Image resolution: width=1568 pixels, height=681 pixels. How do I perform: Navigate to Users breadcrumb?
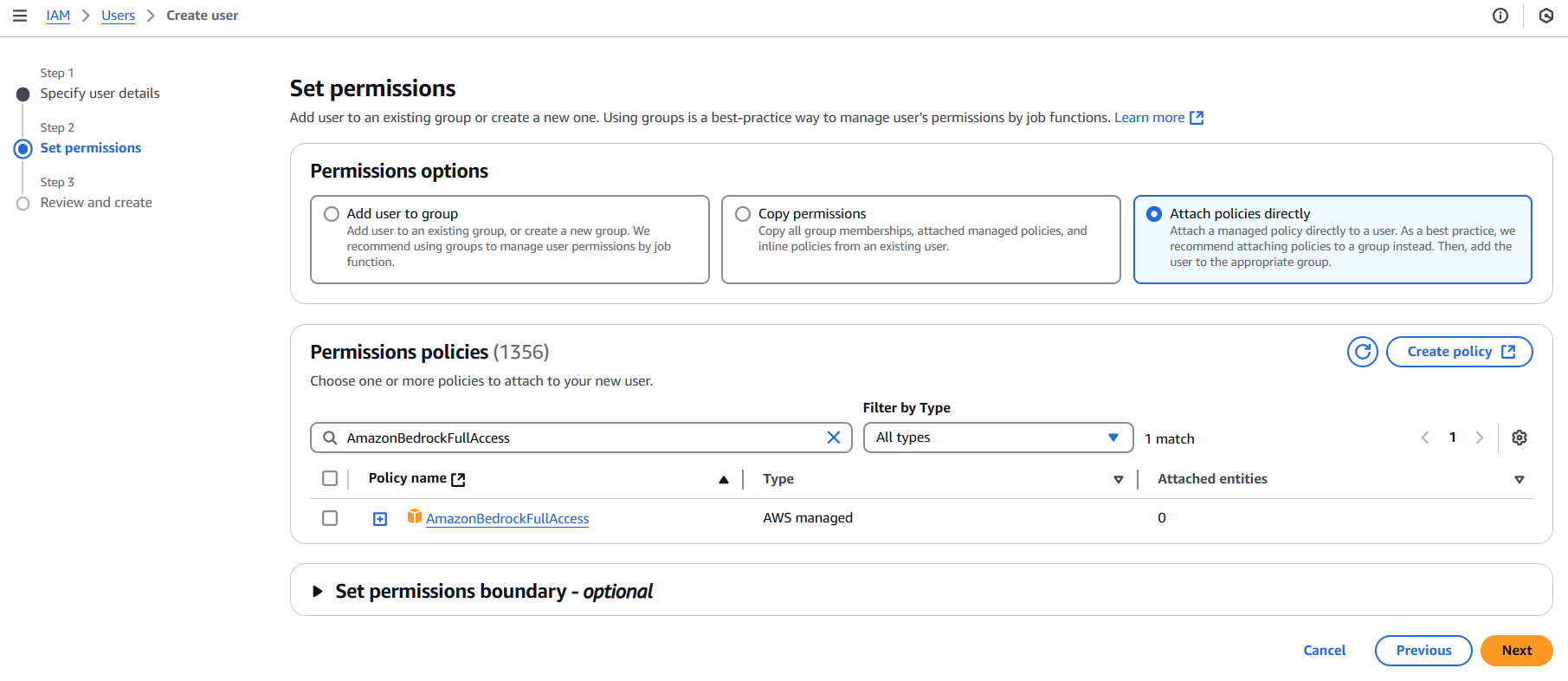click(118, 16)
